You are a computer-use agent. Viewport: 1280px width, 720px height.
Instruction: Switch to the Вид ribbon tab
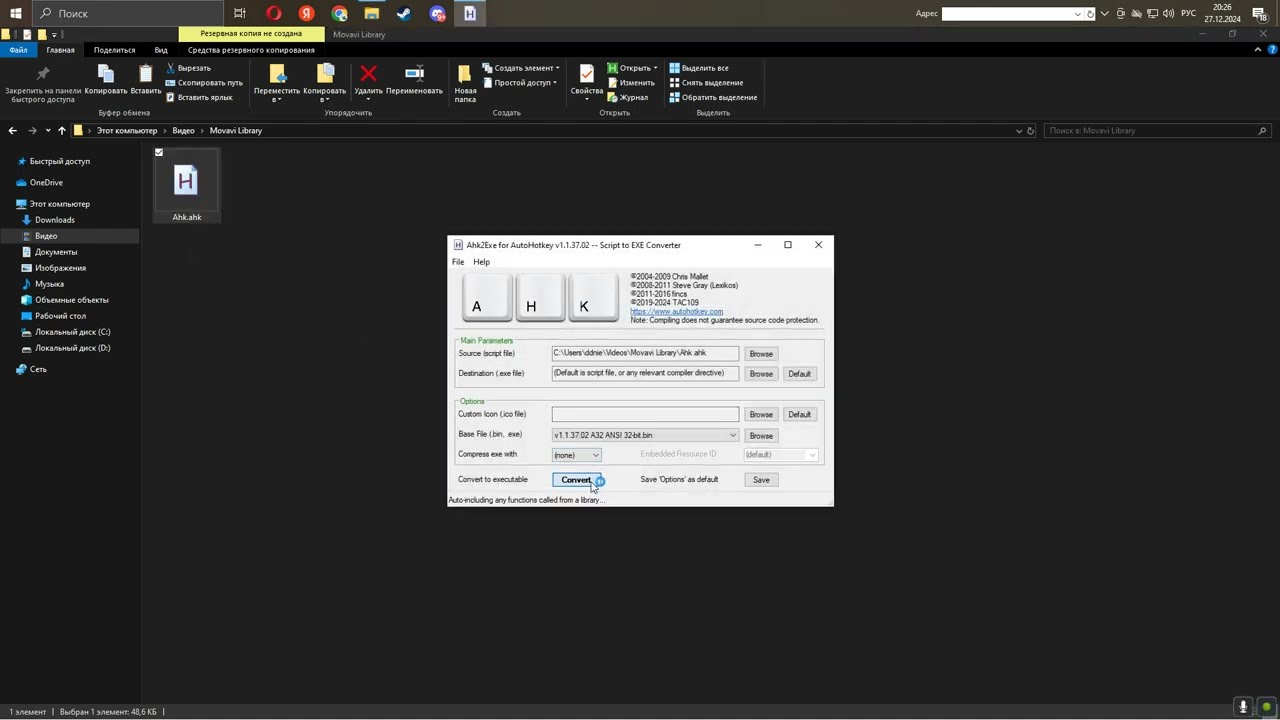(x=161, y=50)
